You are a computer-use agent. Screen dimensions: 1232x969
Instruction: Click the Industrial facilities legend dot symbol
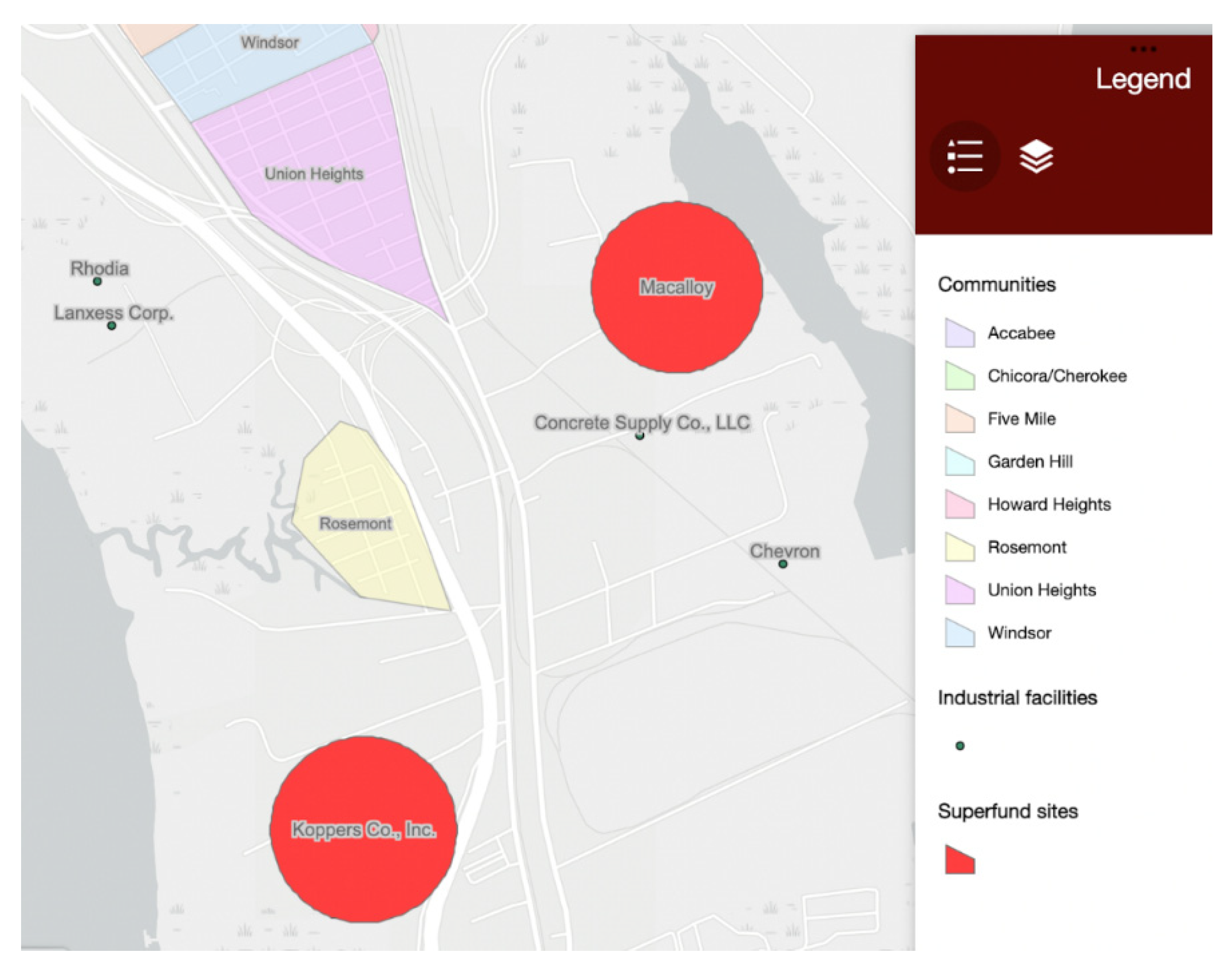tap(960, 746)
